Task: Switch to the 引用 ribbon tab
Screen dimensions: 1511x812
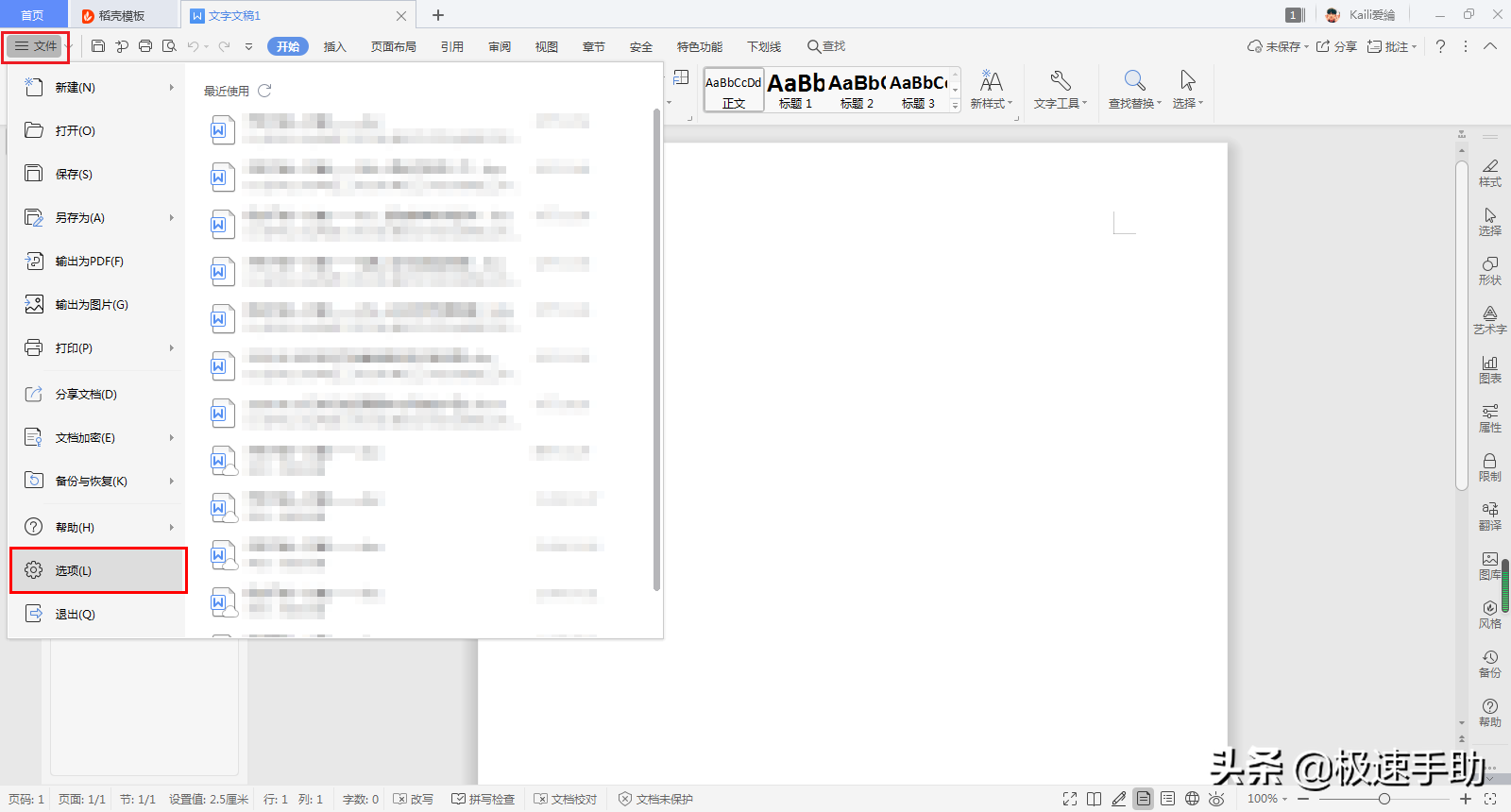Action: pyautogui.click(x=452, y=46)
